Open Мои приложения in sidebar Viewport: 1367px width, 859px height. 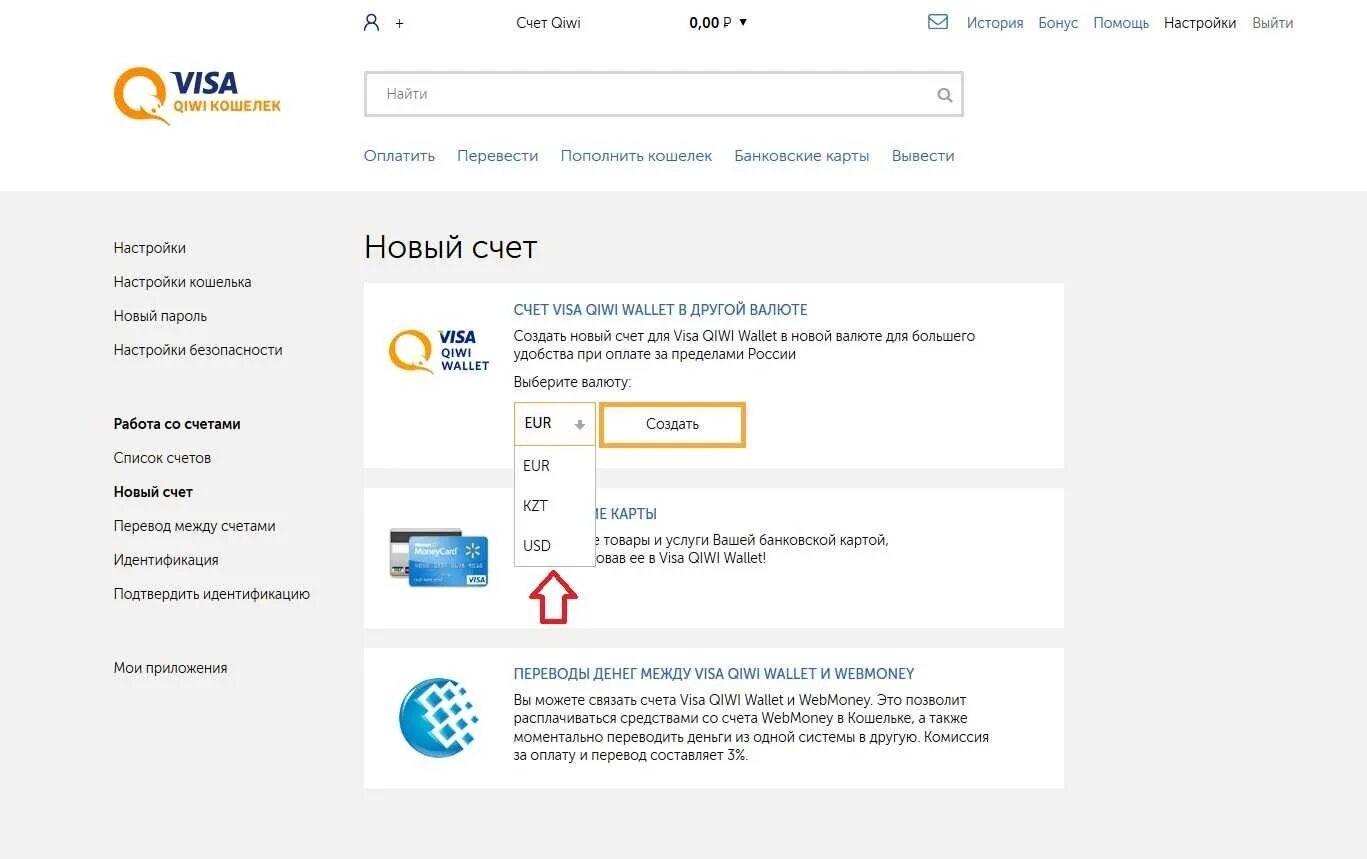[170, 668]
